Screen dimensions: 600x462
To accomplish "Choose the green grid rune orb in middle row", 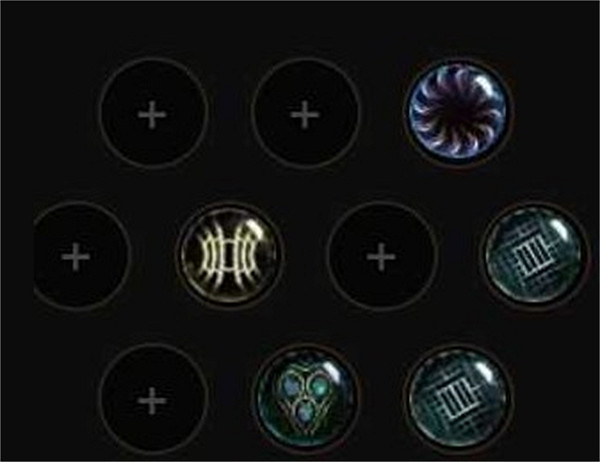I will coord(535,256).
